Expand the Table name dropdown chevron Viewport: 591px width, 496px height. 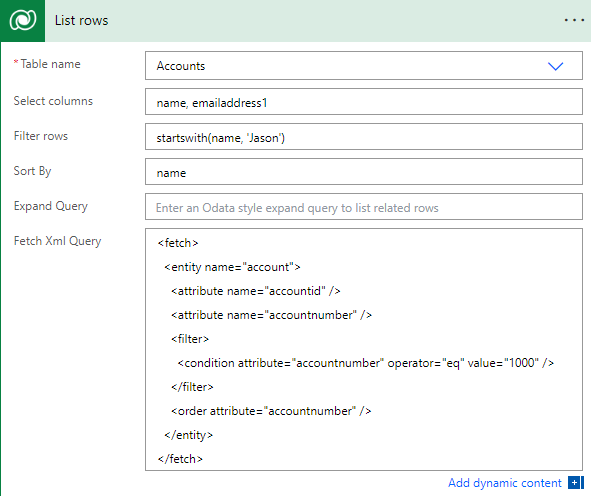(555, 66)
